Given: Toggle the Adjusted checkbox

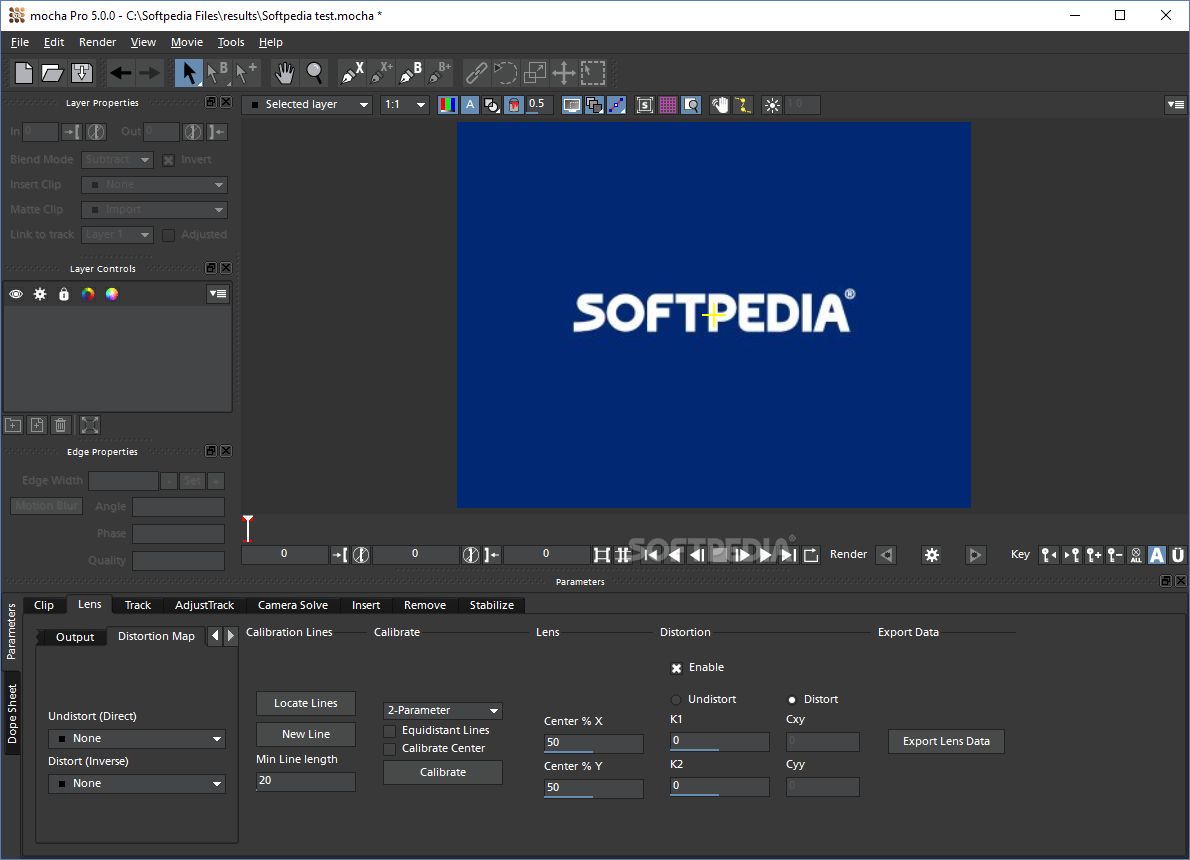Looking at the screenshot, I should (x=168, y=235).
